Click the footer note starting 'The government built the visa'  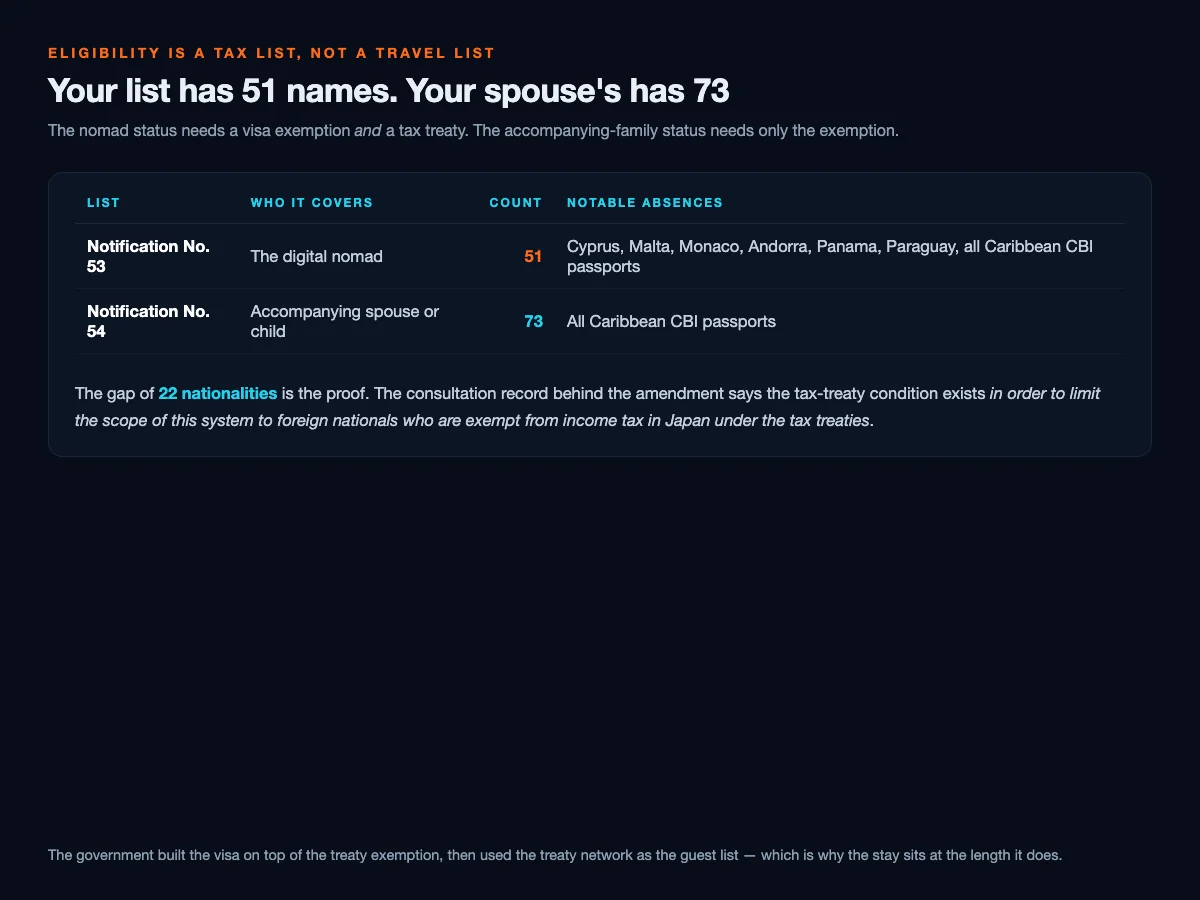555,855
